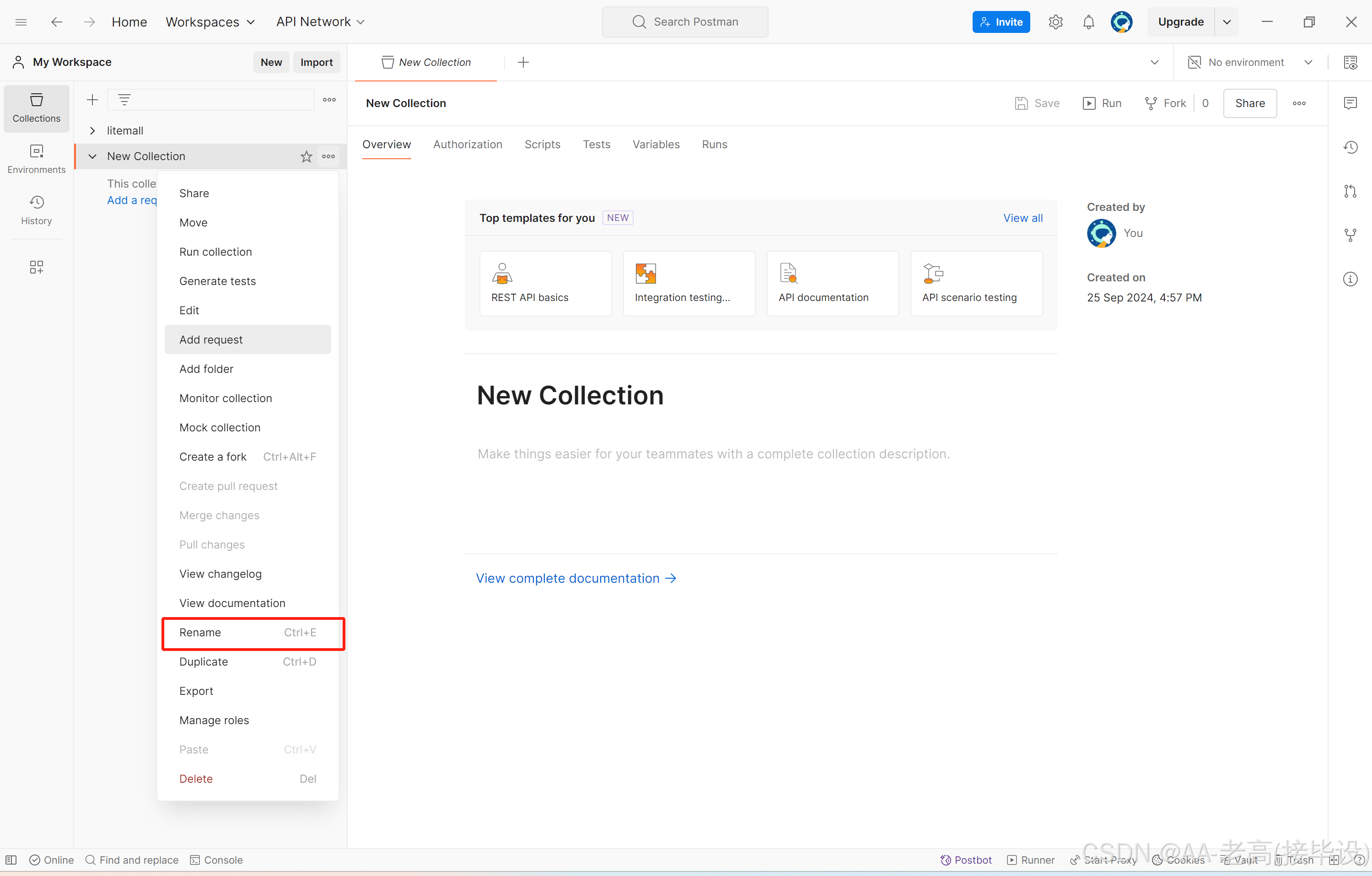This screenshot has width=1372, height=876.
Task: Click the Import button
Action: tap(316, 62)
